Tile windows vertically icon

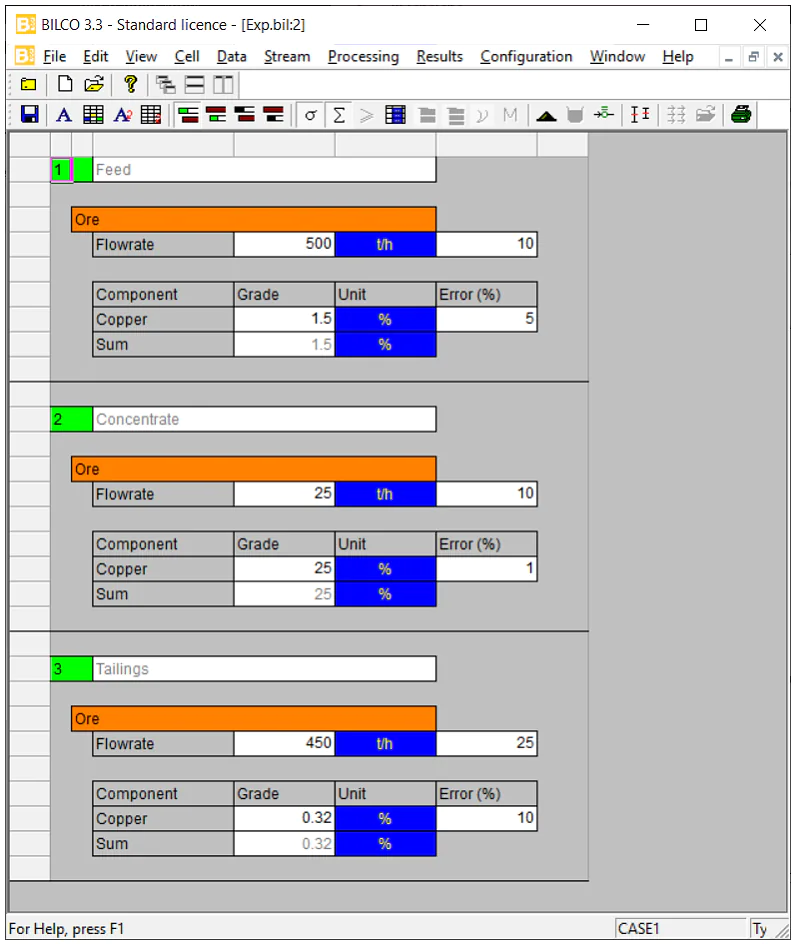point(223,85)
